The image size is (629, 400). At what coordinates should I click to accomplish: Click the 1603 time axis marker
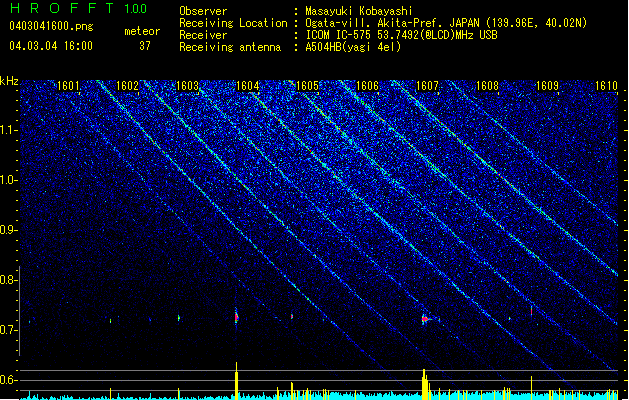pyautogui.click(x=187, y=86)
